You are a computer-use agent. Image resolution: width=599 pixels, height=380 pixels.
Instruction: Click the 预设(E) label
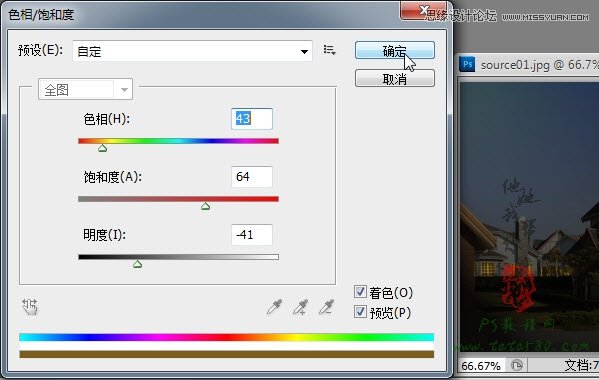click(40, 50)
